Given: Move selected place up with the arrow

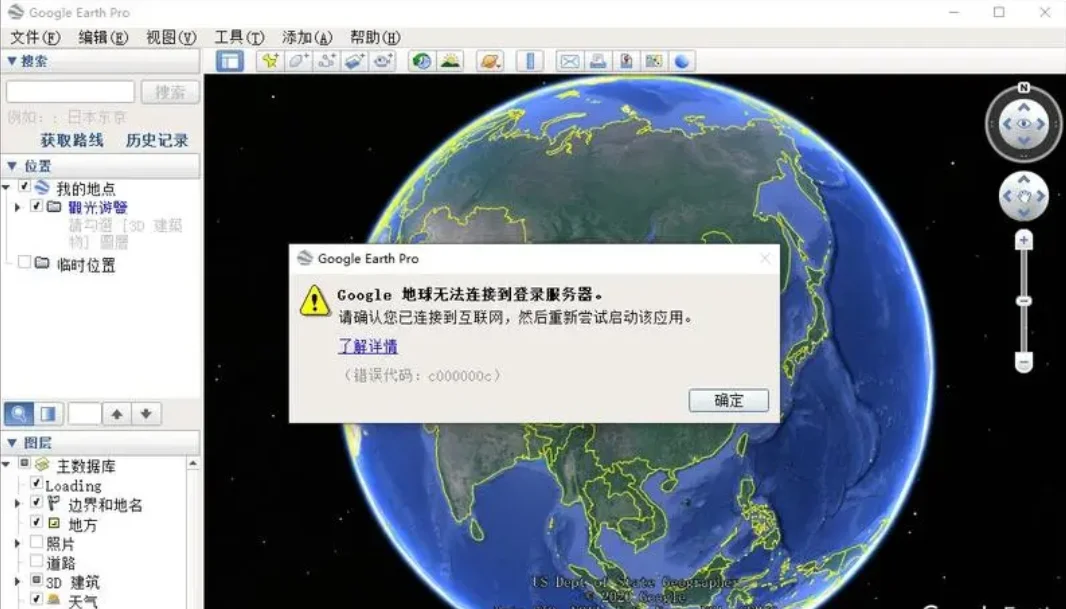Looking at the screenshot, I should click(x=117, y=413).
